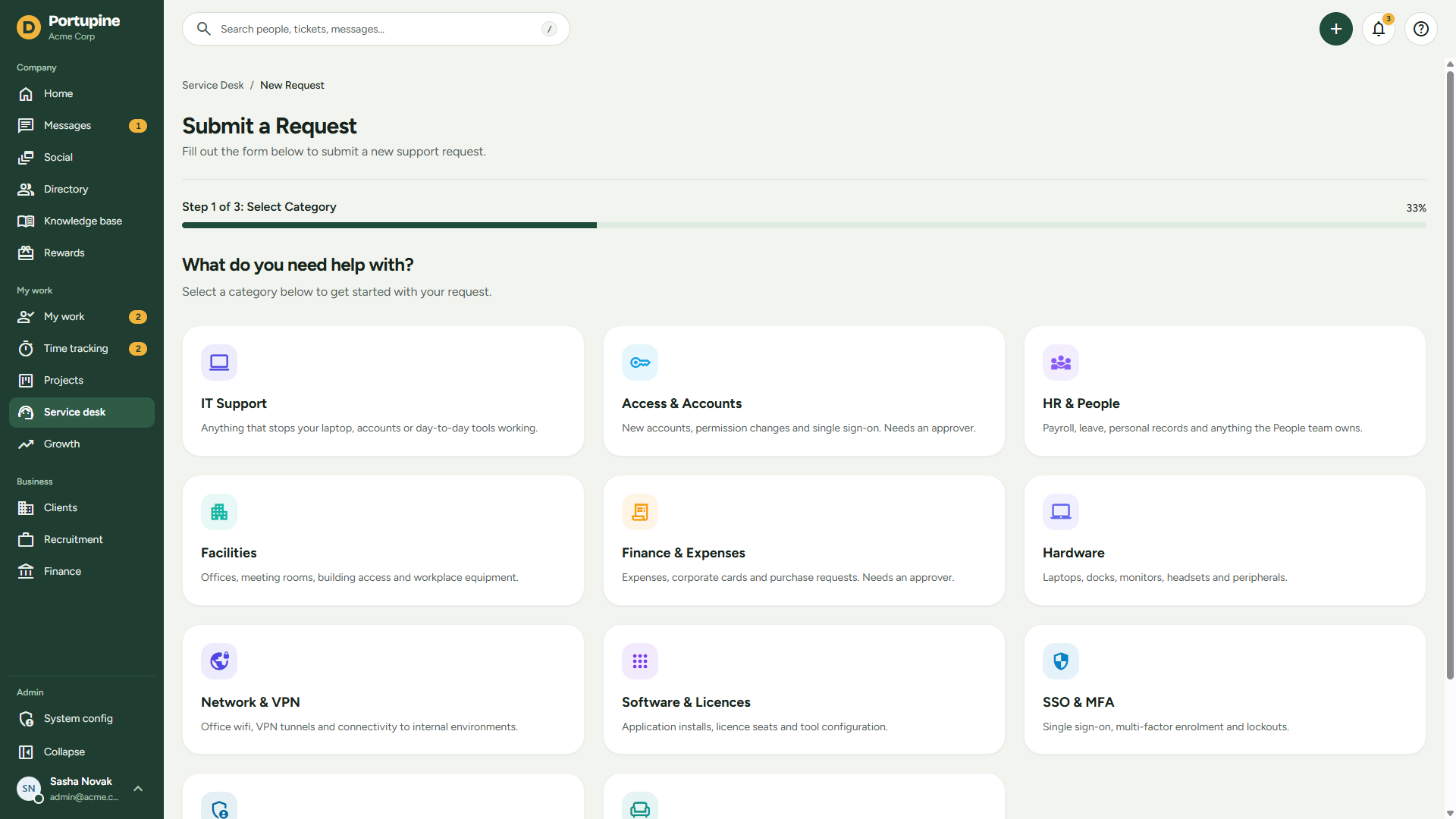Image resolution: width=1456 pixels, height=819 pixels.
Task: Navigate to Projects
Action: (82, 381)
